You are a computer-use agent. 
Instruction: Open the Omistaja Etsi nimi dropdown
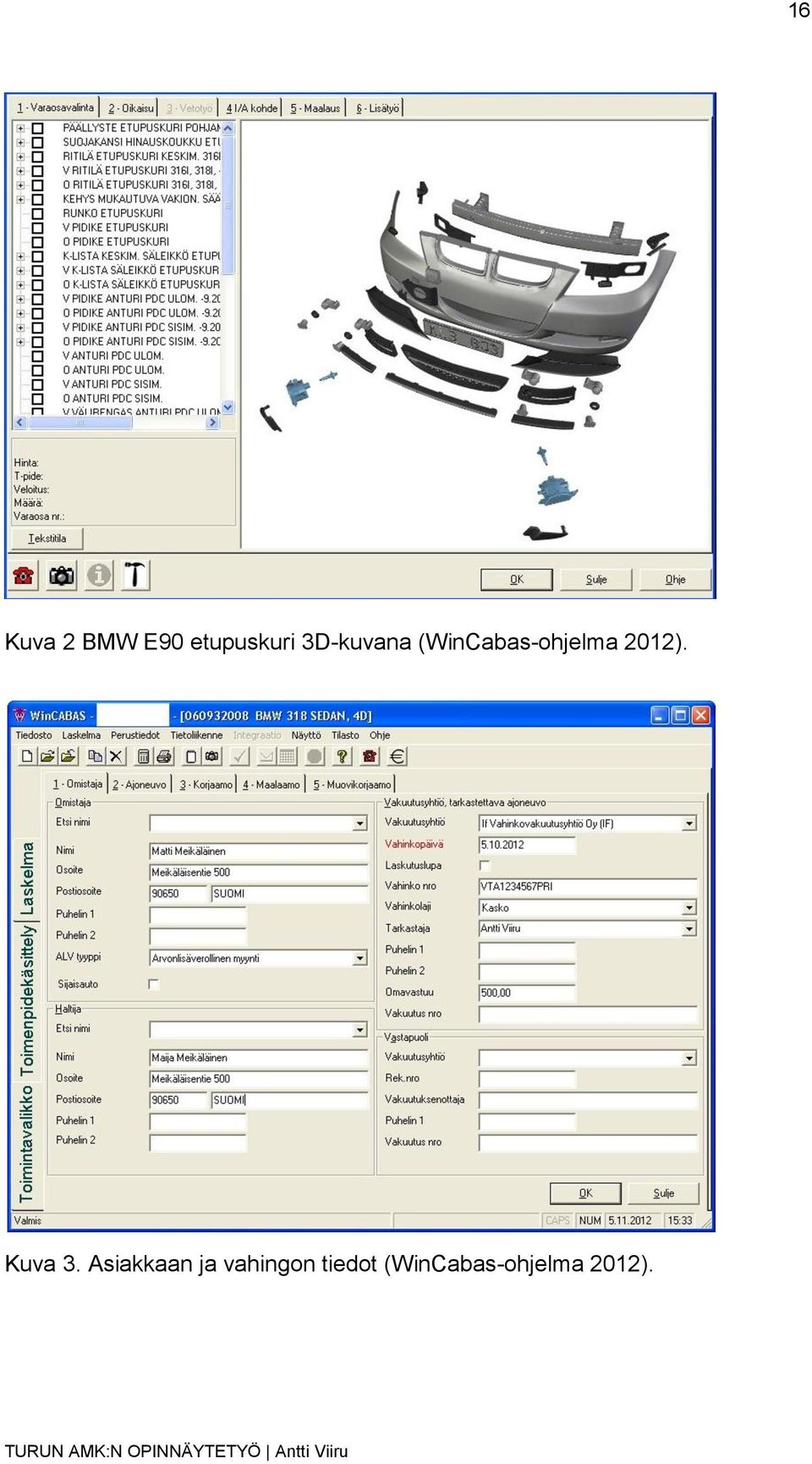pyautogui.click(x=360, y=823)
